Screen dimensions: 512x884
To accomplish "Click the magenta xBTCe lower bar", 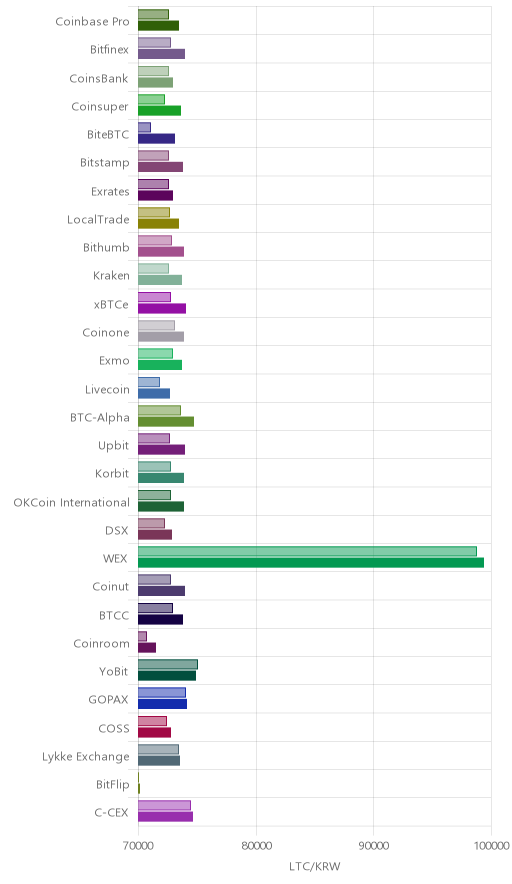I will (162, 308).
